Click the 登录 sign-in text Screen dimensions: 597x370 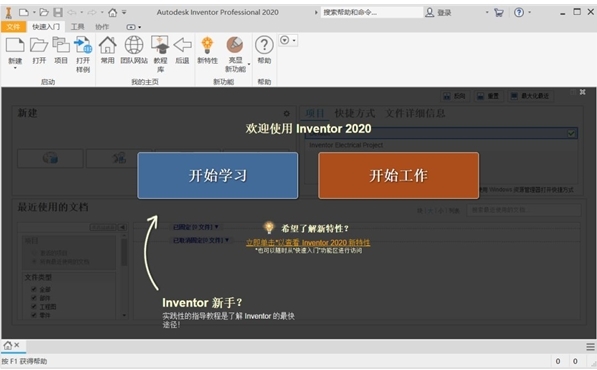pyautogui.click(x=444, y=13)
